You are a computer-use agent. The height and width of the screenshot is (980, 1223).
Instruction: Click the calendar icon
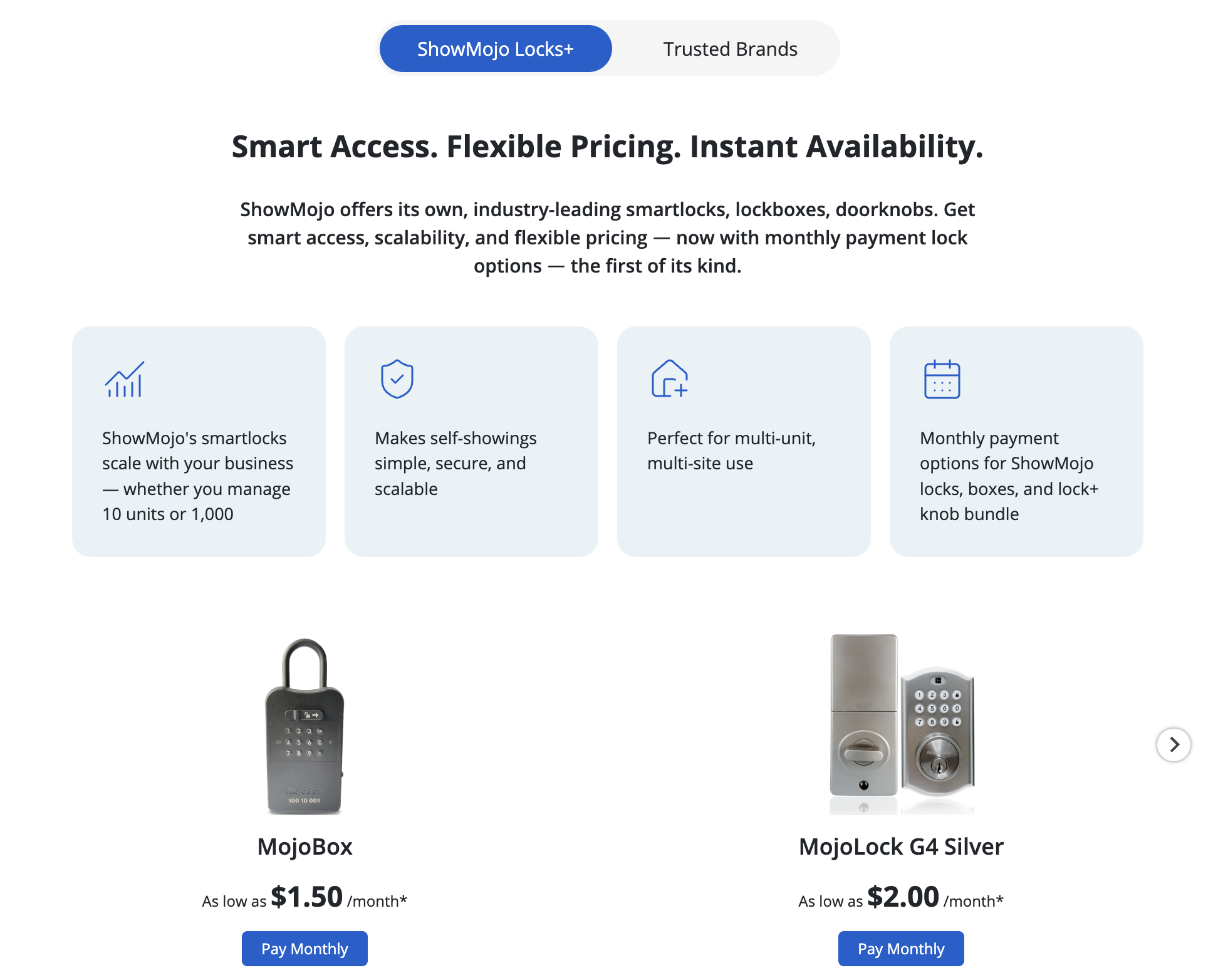942,379
